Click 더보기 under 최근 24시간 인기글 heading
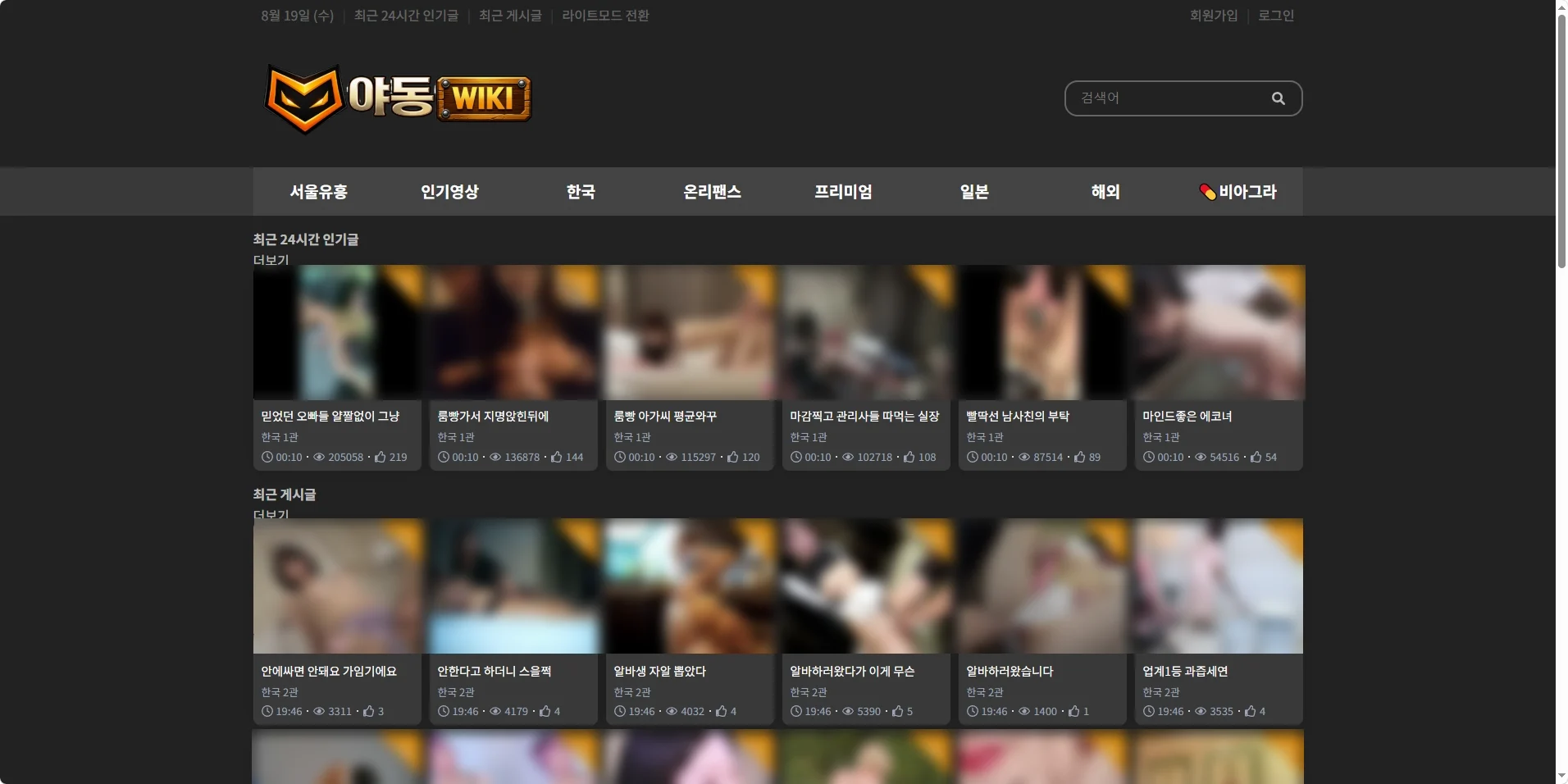 [x=271, y=259]
